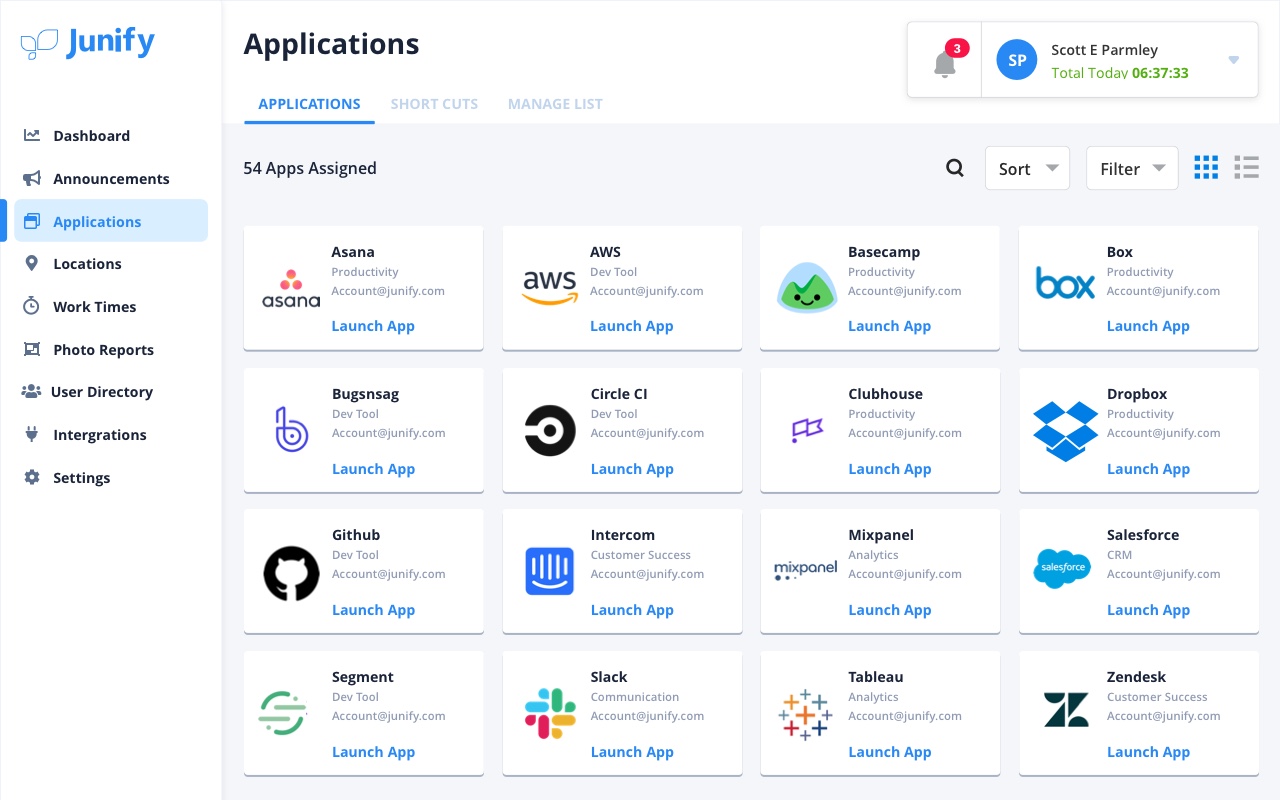Open Work Times clock icon
Screen dimensions: 1280x800
pyautogui.click(x=31, y=306)
